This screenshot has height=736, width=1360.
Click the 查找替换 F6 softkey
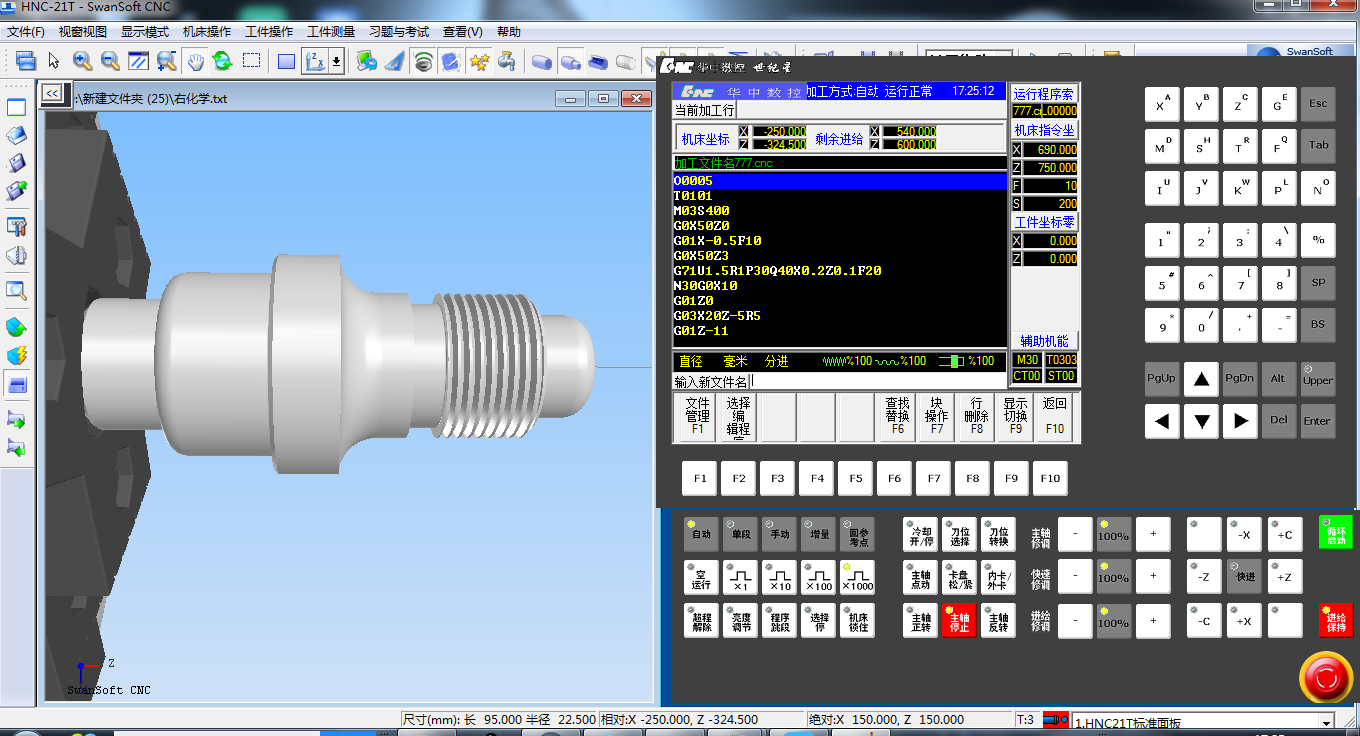(x=897, y=417)
